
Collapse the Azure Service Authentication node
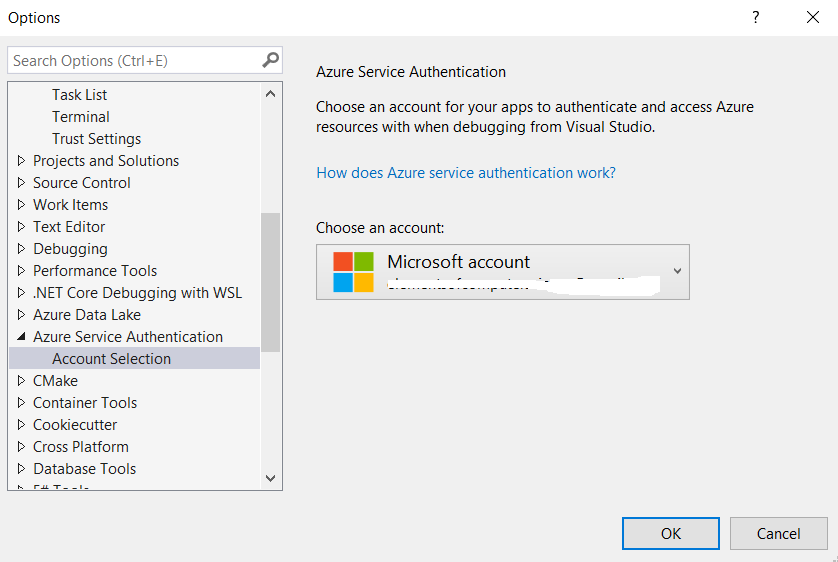coord(21,336)
